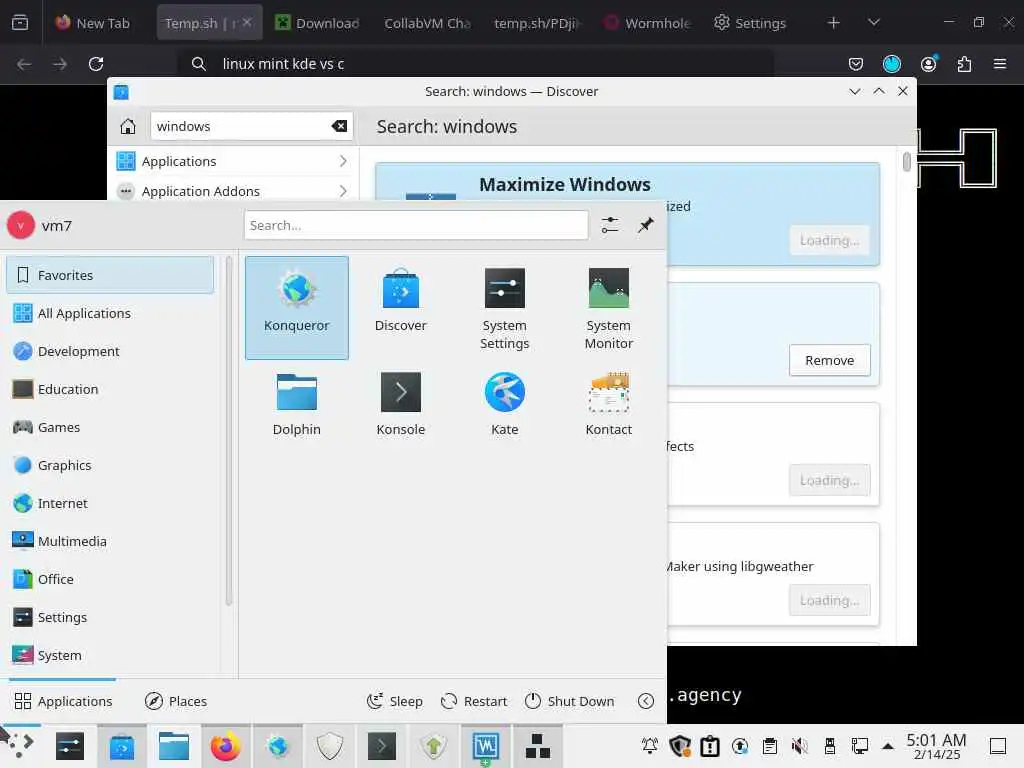Switch to the Wormhole browser tab
This screenshot has height=768, width=1024.
click(647, 23)
